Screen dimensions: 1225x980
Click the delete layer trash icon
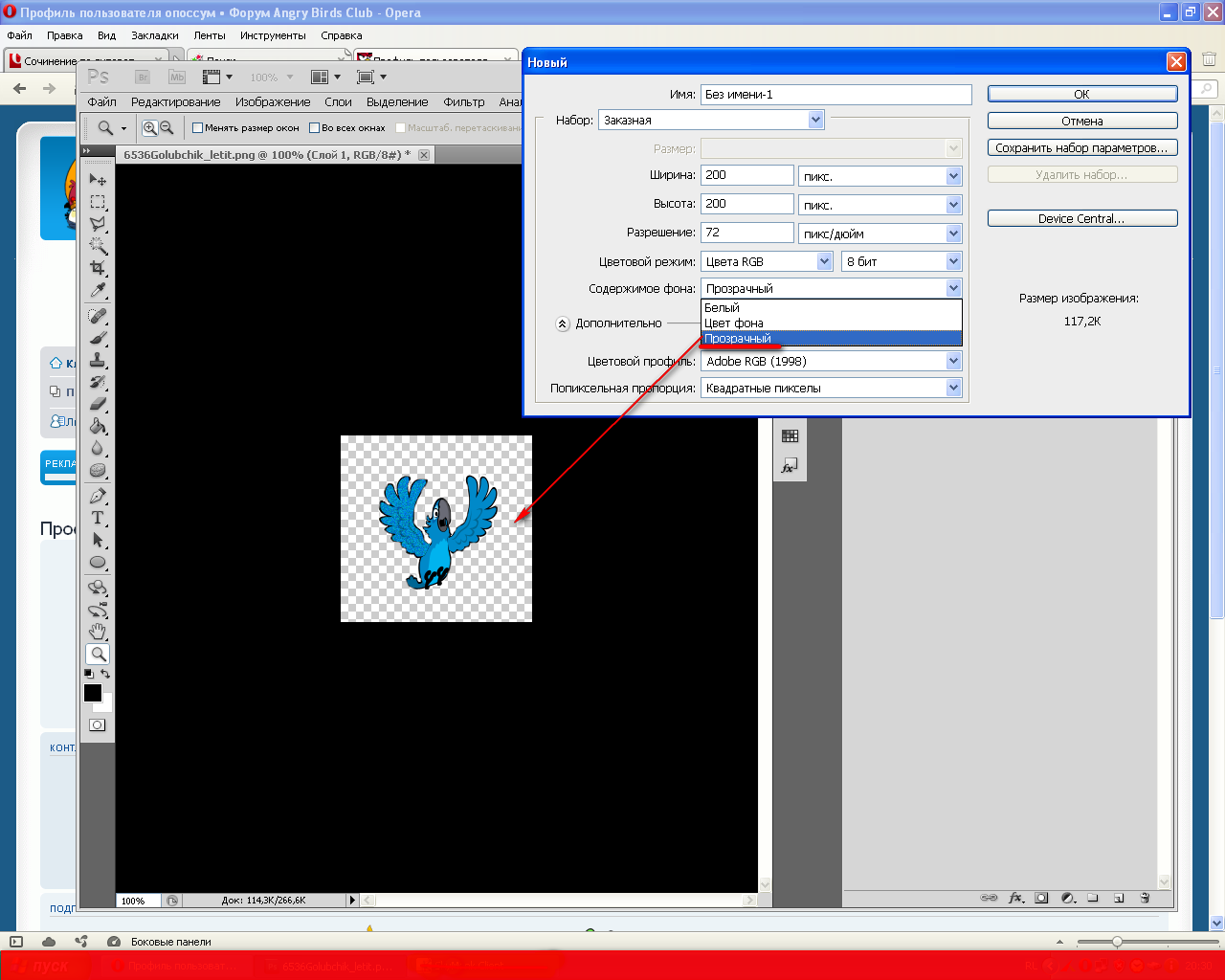(x=1145, y=898)
